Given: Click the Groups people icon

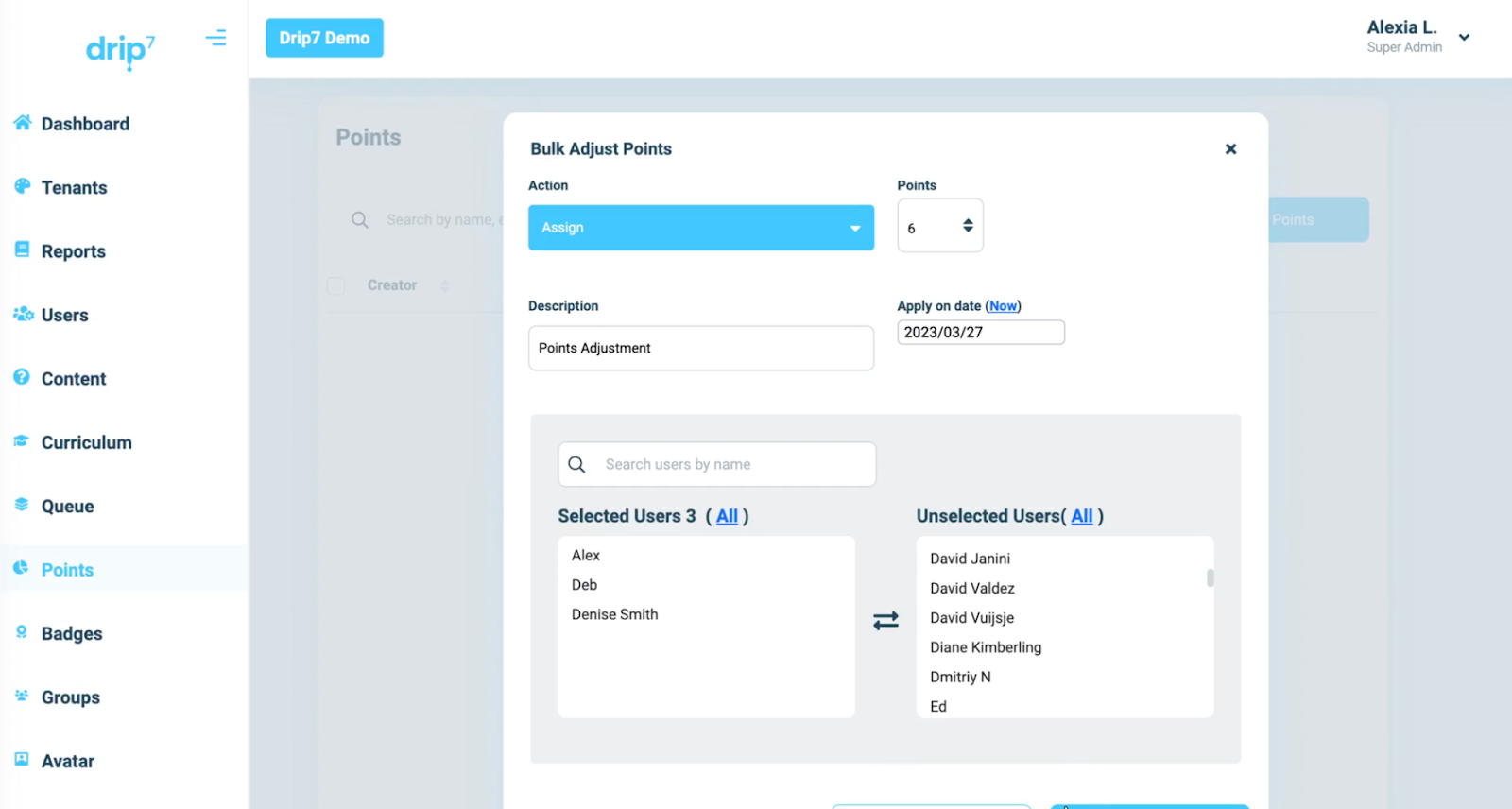Looking at the screenshot, I should click(x=22, y=696).
